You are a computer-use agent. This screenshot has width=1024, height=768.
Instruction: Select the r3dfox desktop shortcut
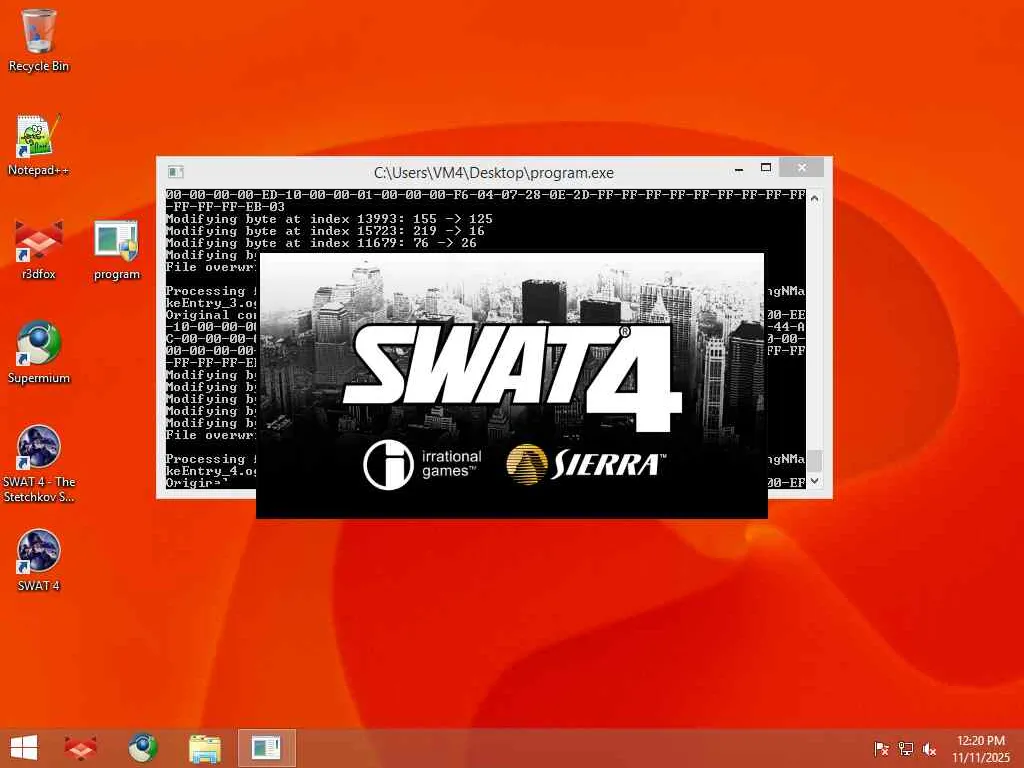click(x=39, y=249)
